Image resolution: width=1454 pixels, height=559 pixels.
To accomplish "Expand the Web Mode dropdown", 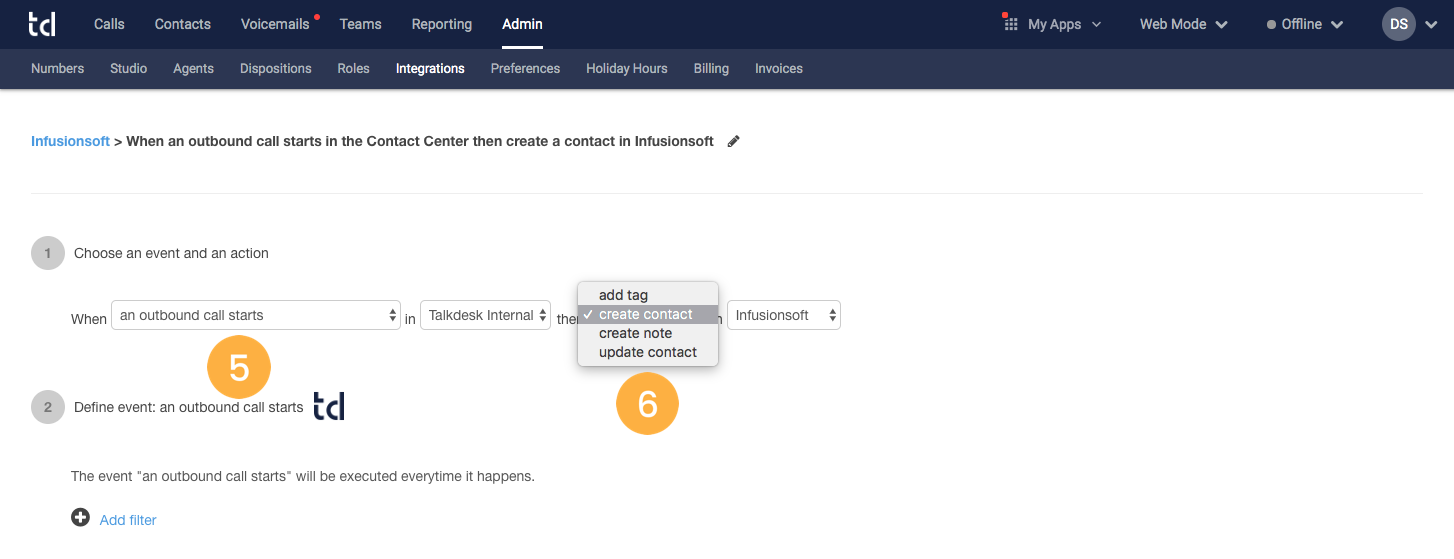I will point(1183,24).
